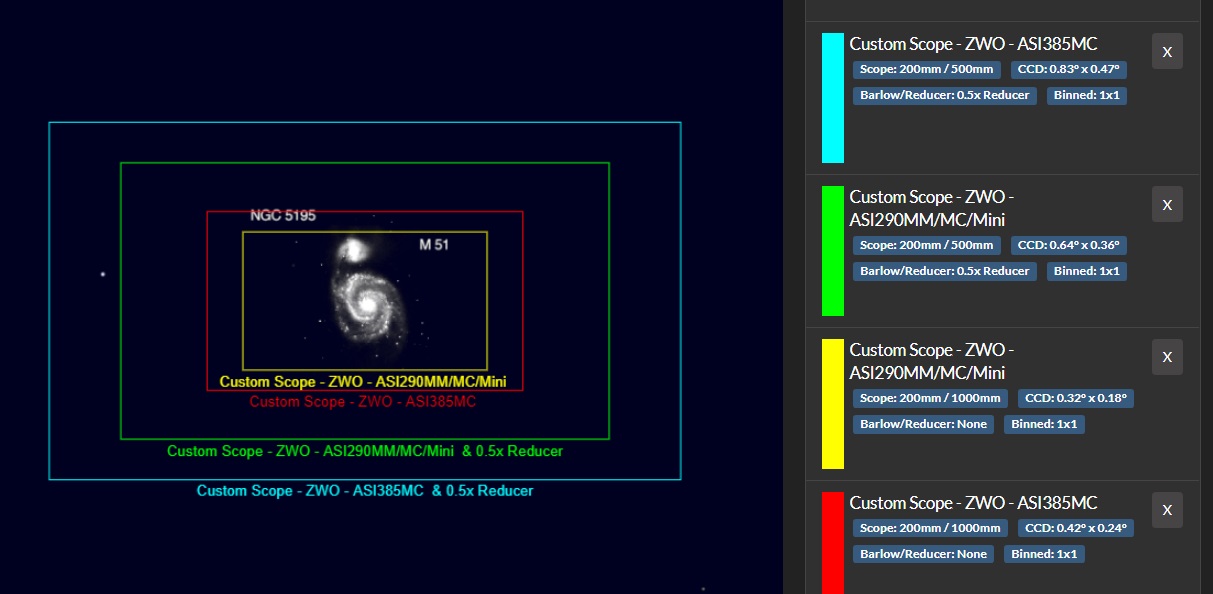This screenshot has width=1213, height=594.
Task: Click the red color swatch
Action: 833,543
